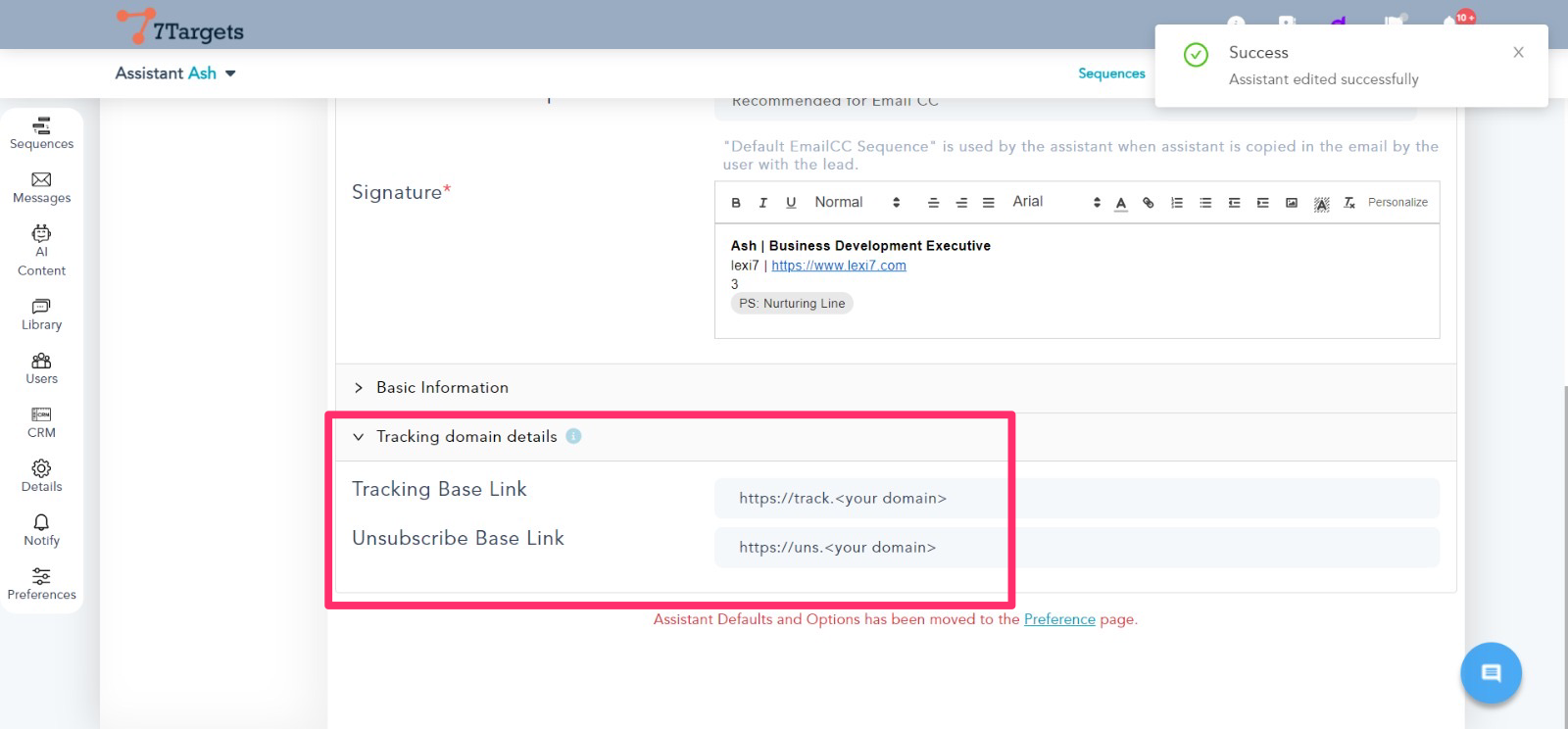
Task: Toggle underline formatting in signature
Action: point(791,203)
